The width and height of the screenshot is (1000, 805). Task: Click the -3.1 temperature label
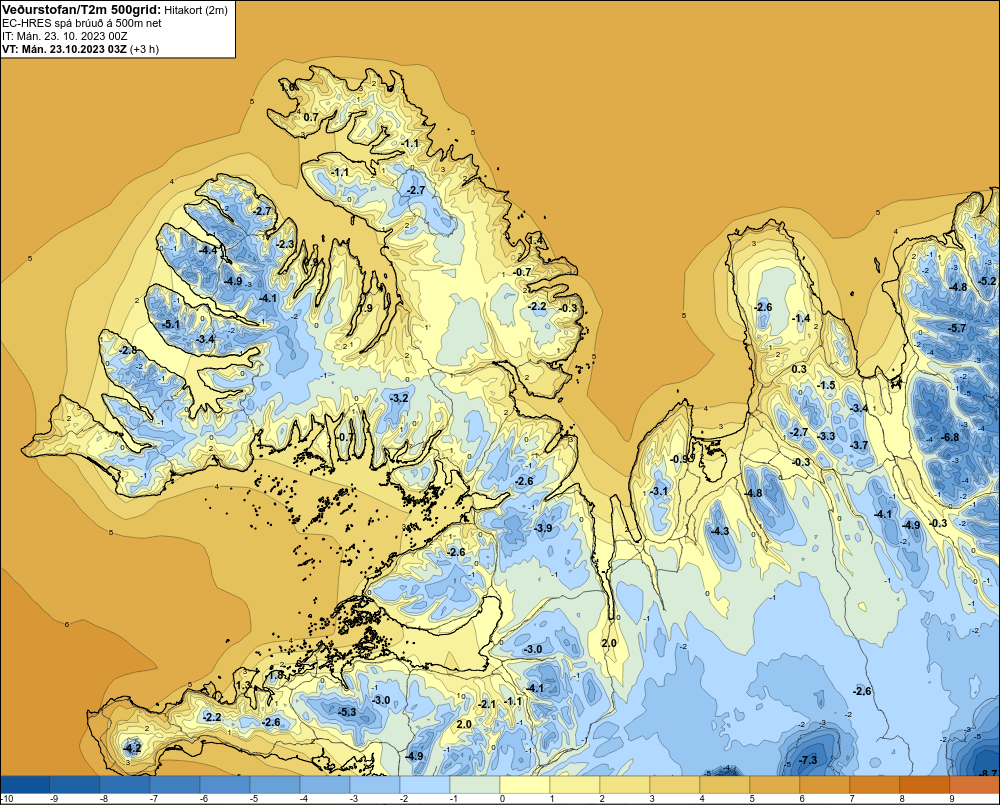659,491
